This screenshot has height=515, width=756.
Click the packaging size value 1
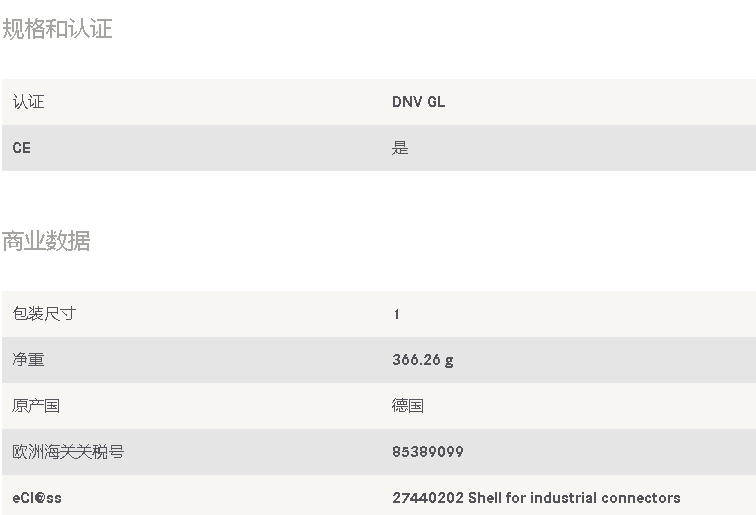coord(396,314)
